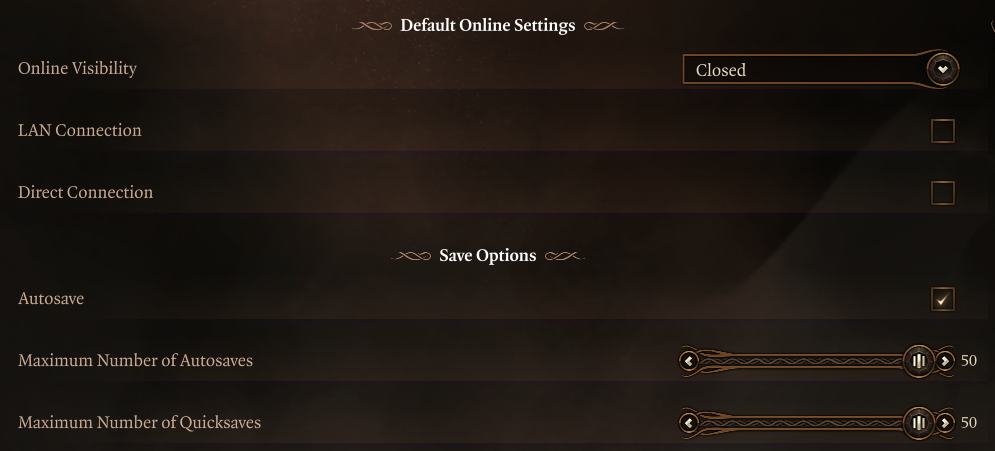The height and width of the screenshot is (451, 995).
Task: Click the Autosave setting label
Action: pyautogui.click(x=51, y=298)
